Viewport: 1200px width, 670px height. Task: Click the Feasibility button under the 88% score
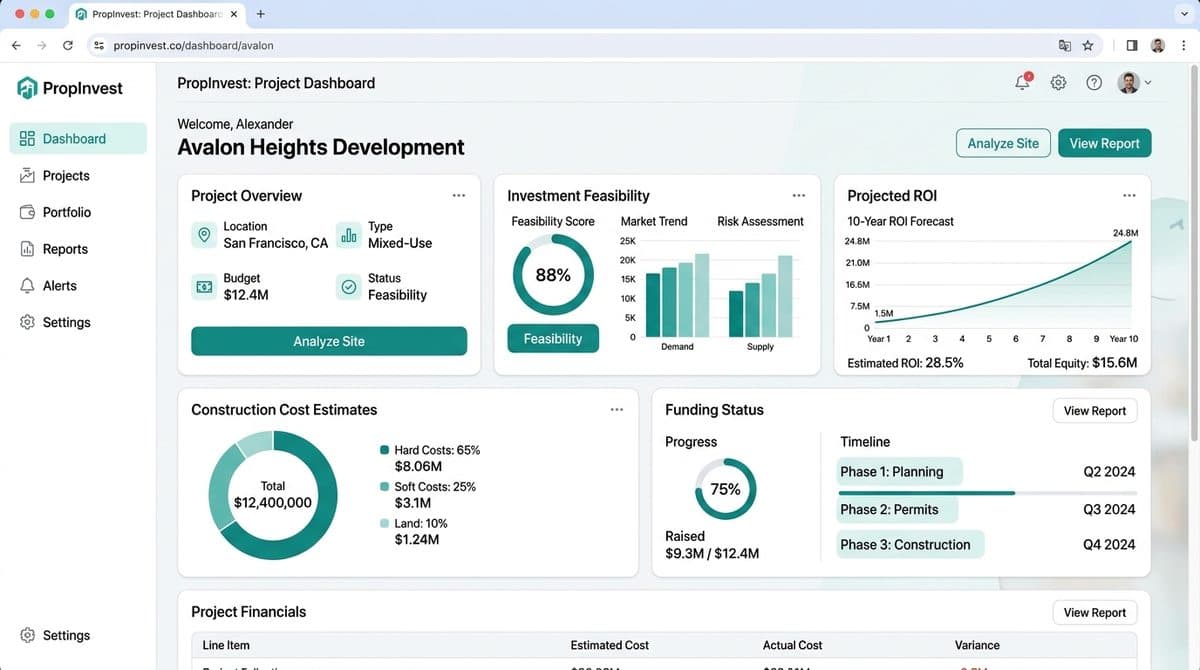[x=553, y=339]
